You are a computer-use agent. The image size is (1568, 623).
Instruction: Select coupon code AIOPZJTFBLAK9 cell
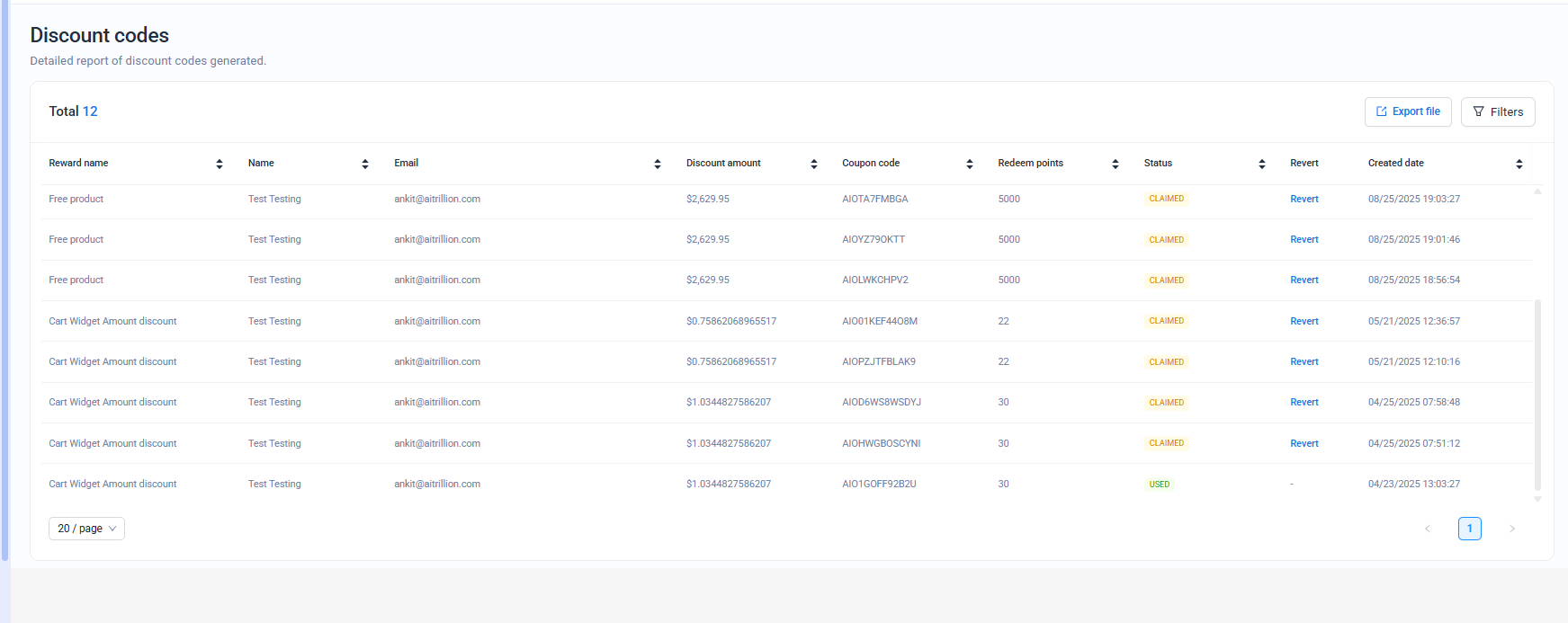(878, 361)
